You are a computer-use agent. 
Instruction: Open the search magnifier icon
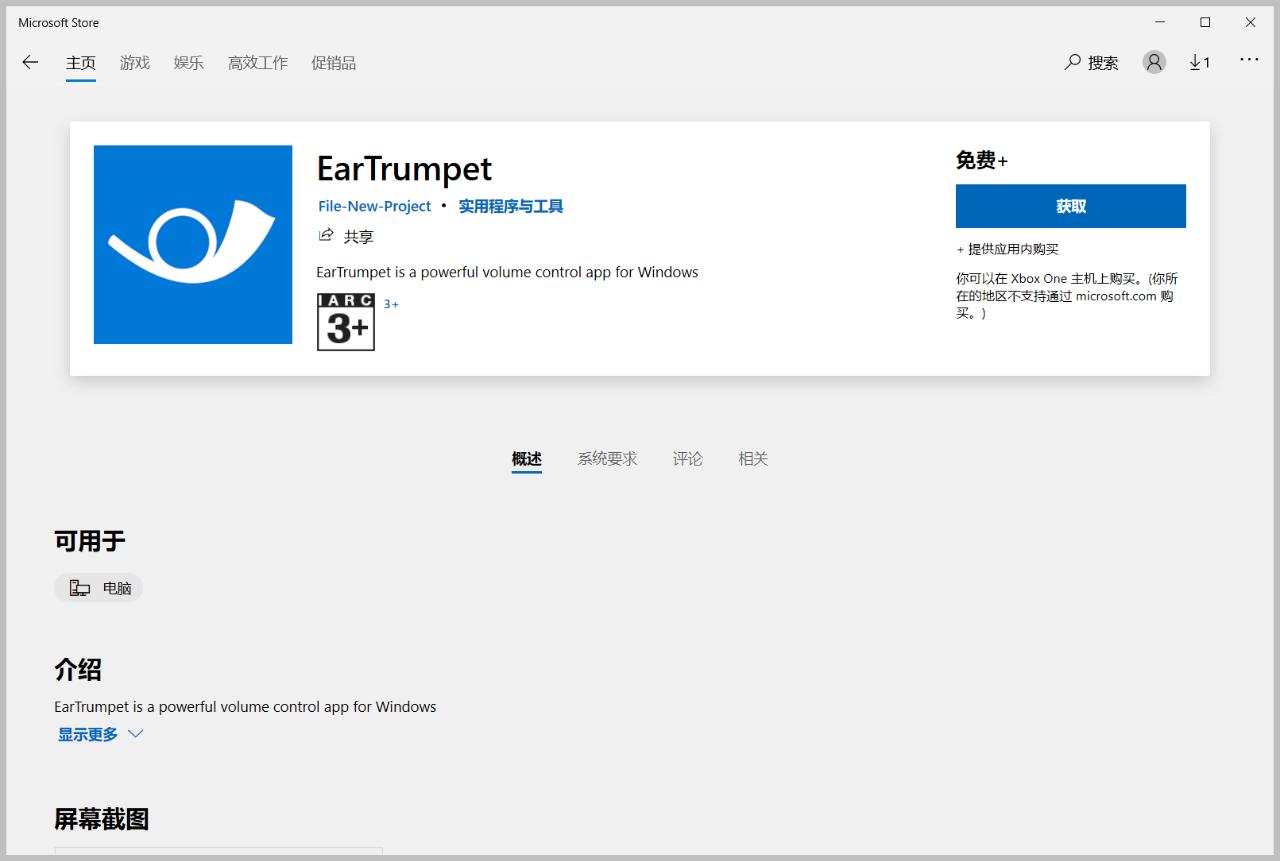[x=1073, y=62]
